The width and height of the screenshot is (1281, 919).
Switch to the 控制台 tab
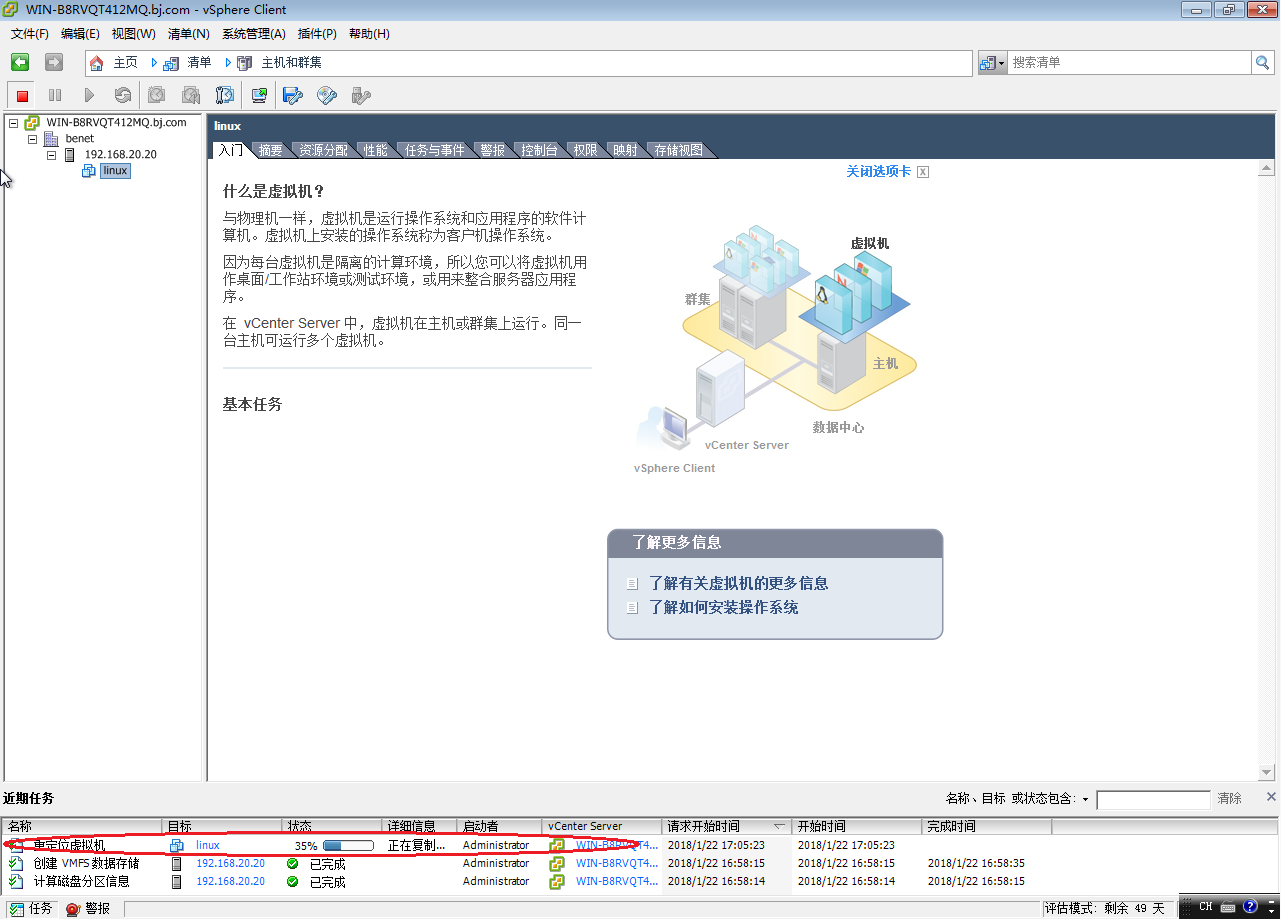click(539, 150)
